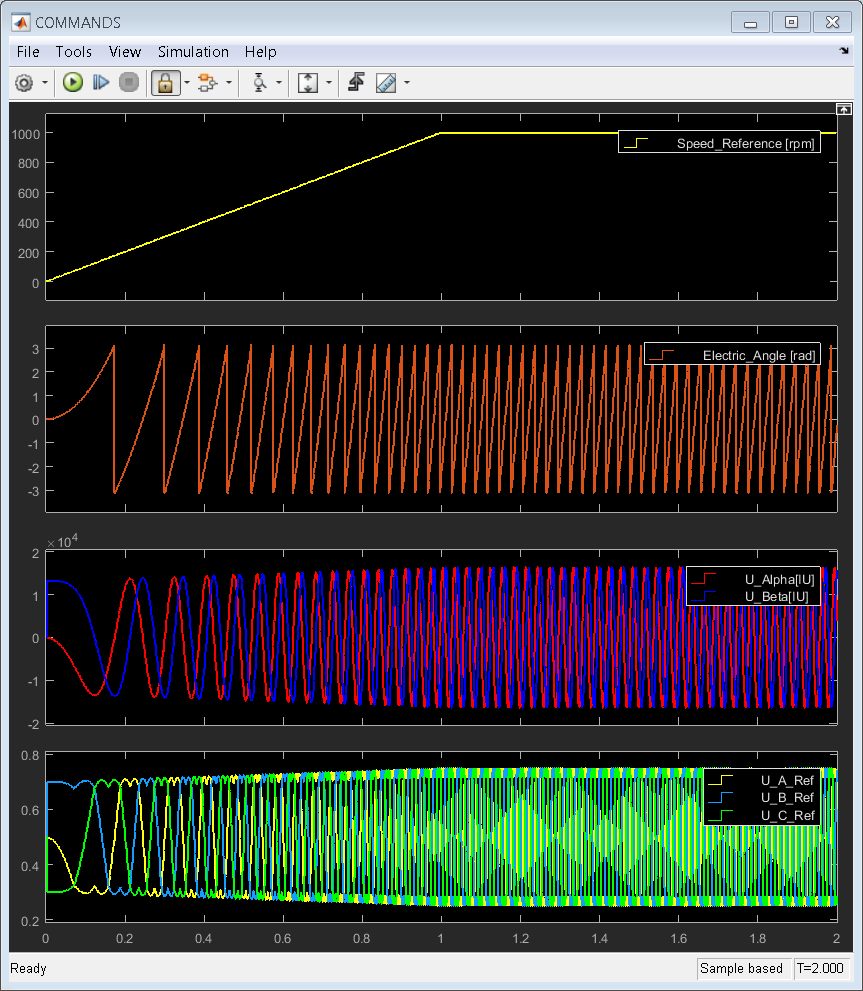Toggle the scope lock selection button

(164, 83)
